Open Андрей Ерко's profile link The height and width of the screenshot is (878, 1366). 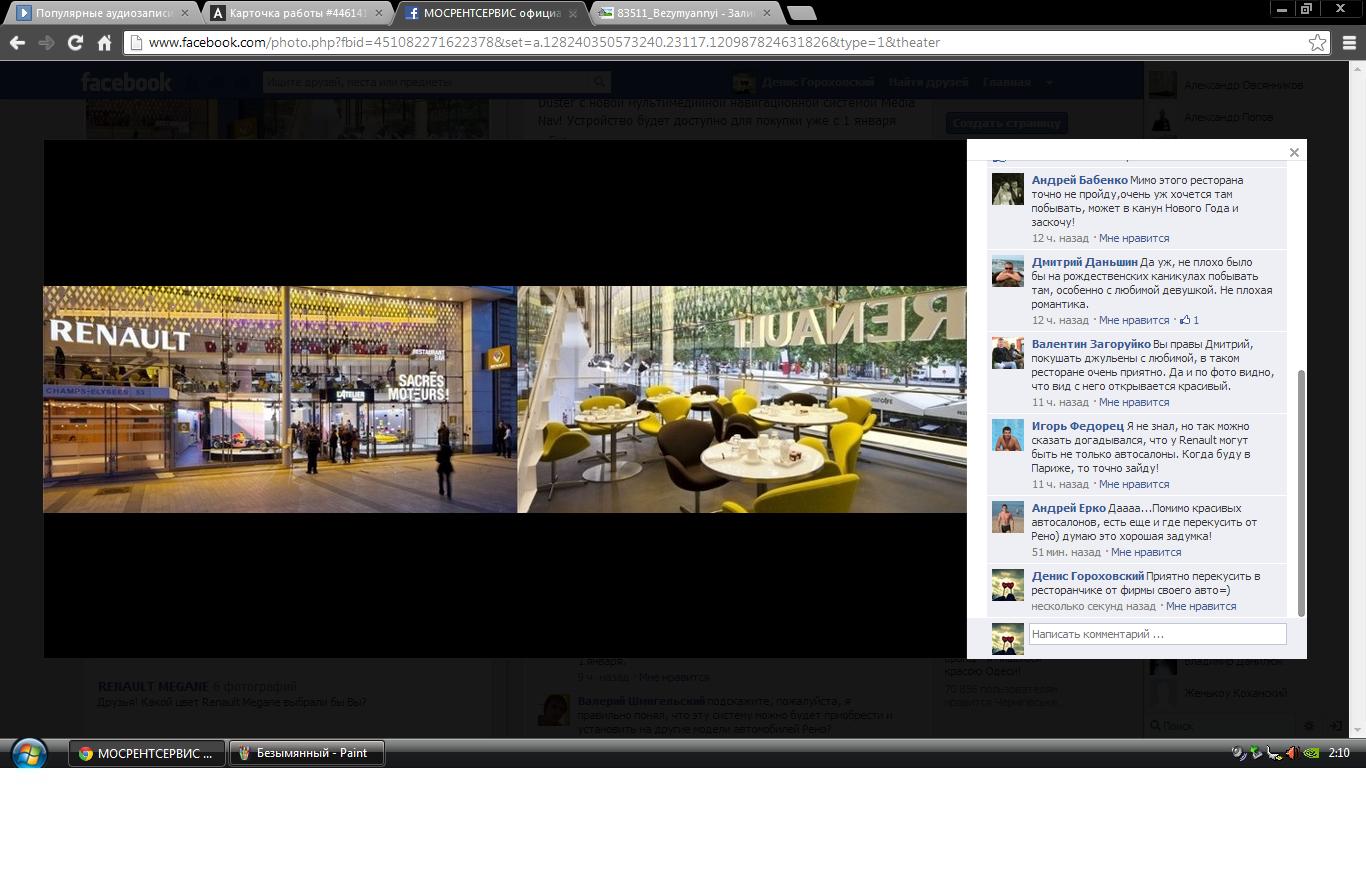(x=1068, y=508)
